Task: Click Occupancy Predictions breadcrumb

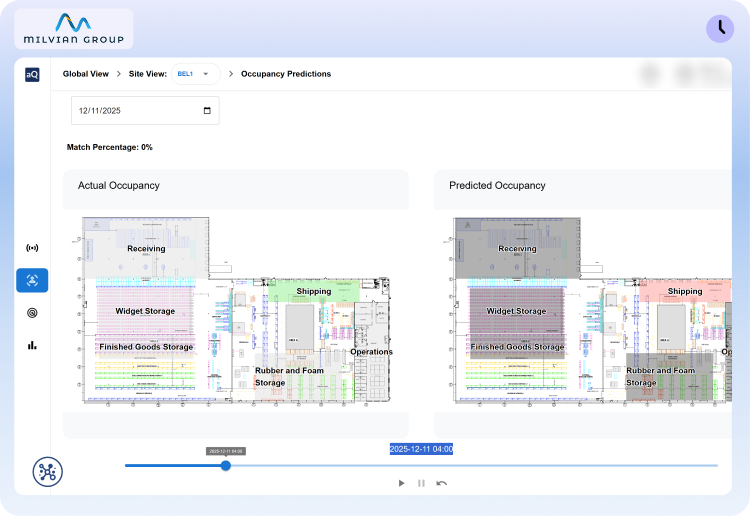Action: pyautogui.click(x=286, y=74)
